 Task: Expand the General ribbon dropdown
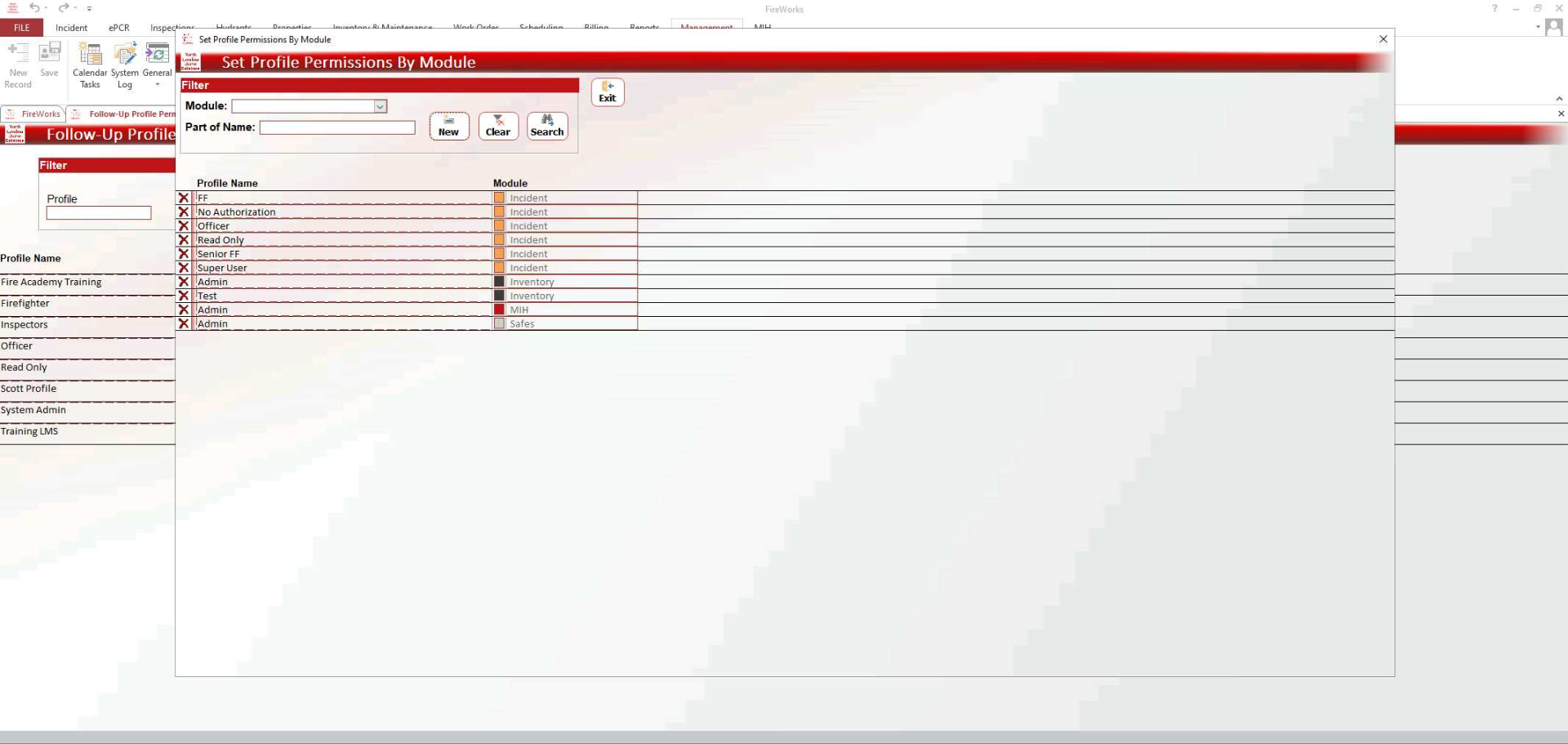point(157,84)
